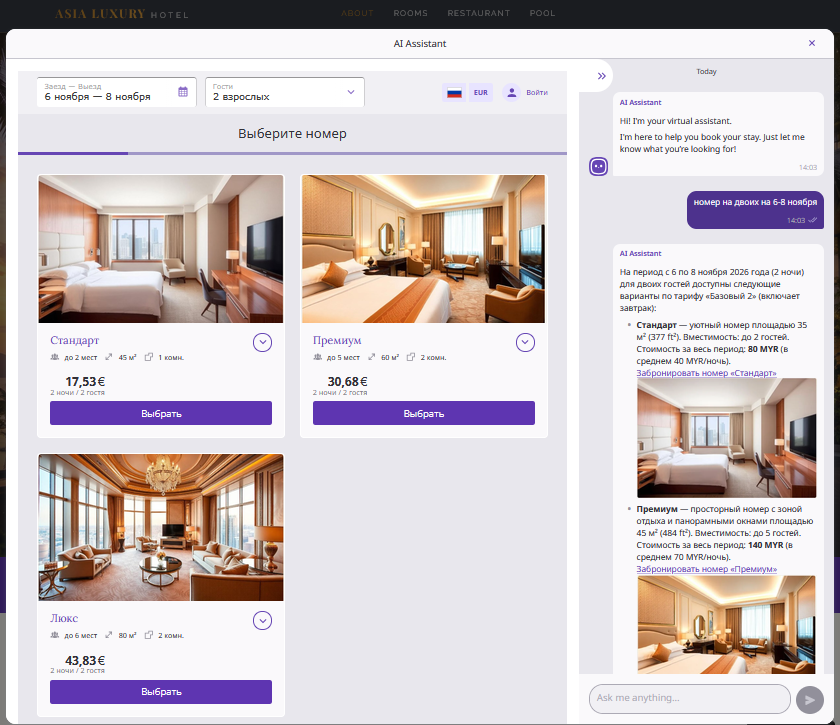Viewport: 840px width, 725px height.
Task: Focus the Ask me anything chat input
Action: click(689, 699)
